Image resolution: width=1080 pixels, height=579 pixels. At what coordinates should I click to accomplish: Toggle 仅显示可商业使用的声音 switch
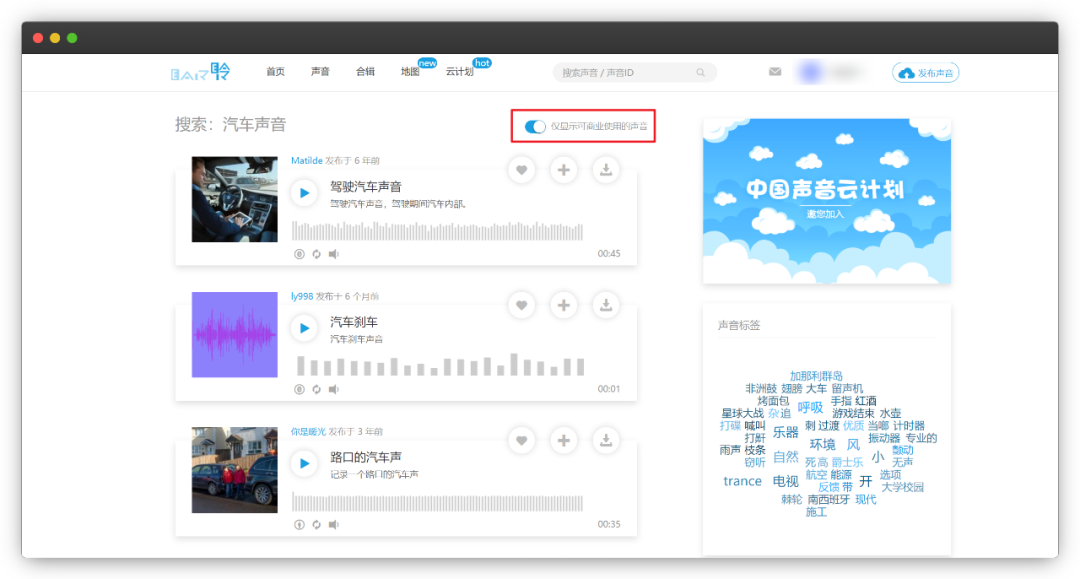point(534,127)
